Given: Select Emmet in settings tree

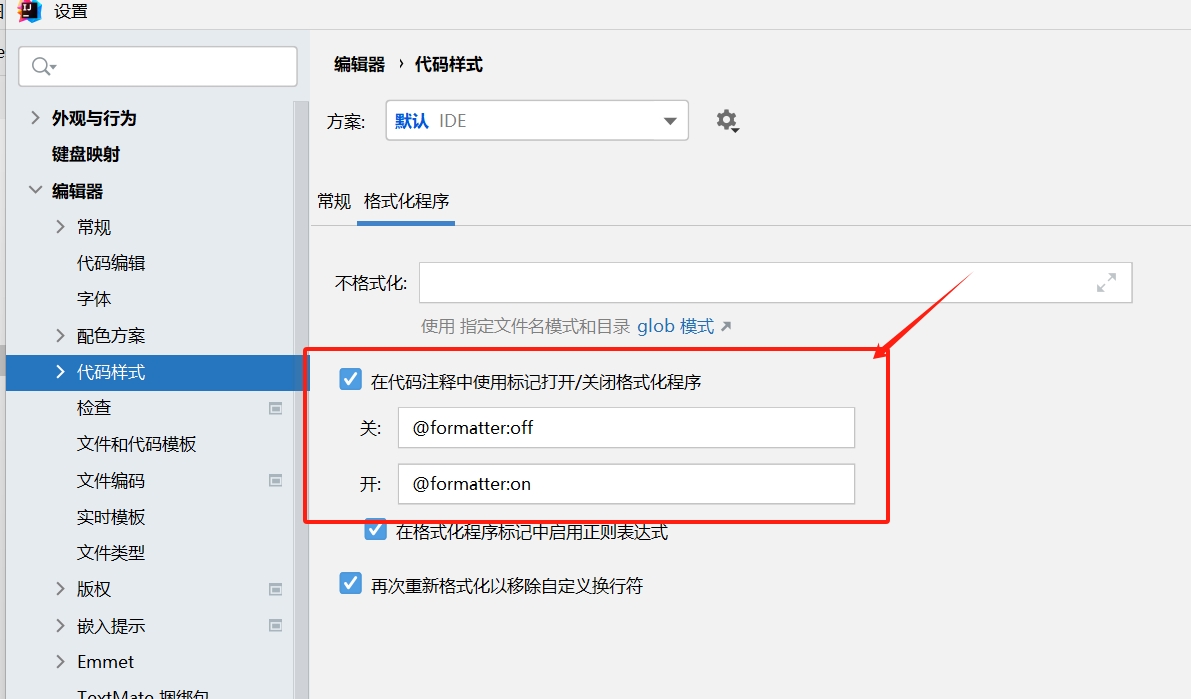Looking at the screenshot, I should (106, 662).
